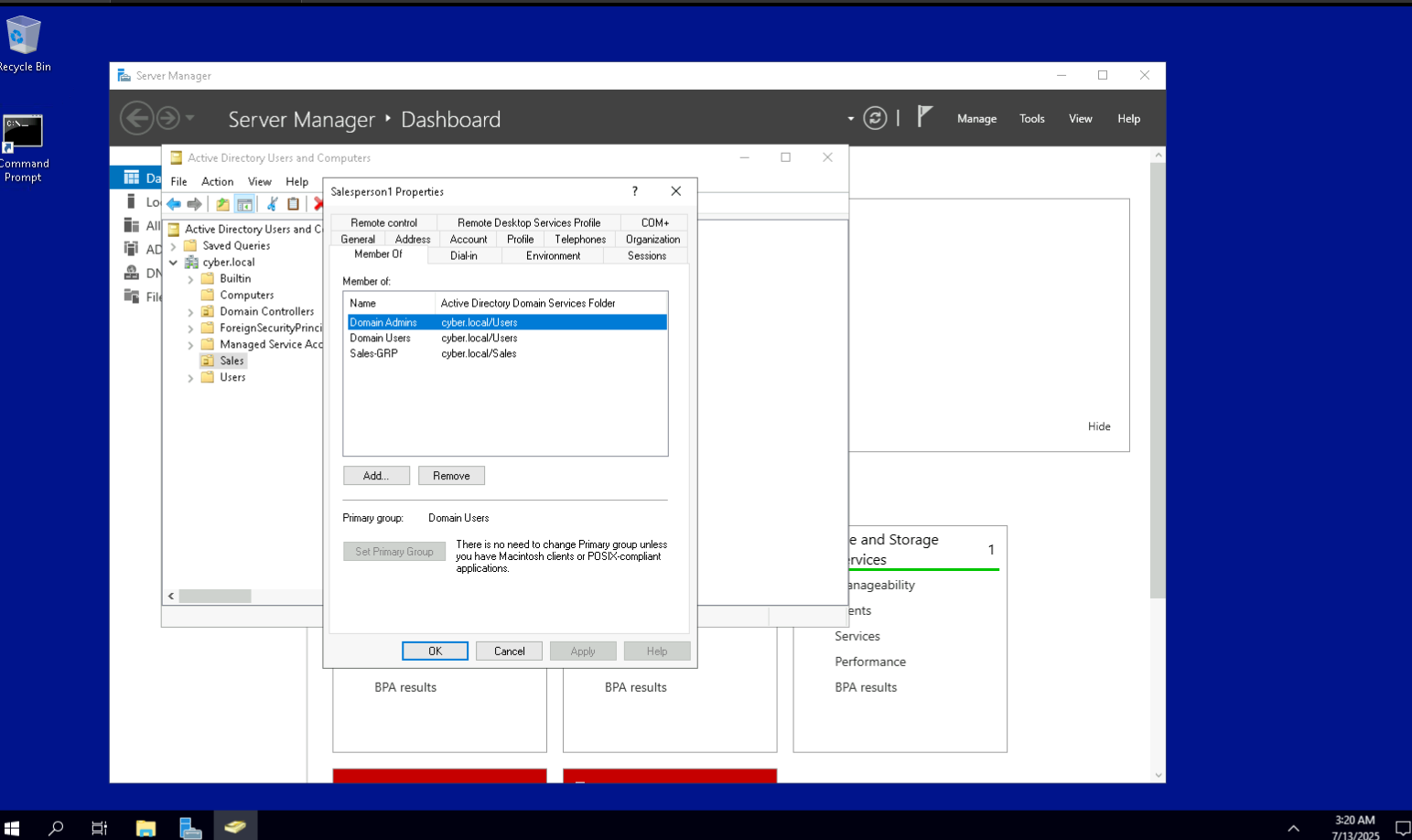Click the Remove button
The image size is (1412, 840).
click(451, 476)
